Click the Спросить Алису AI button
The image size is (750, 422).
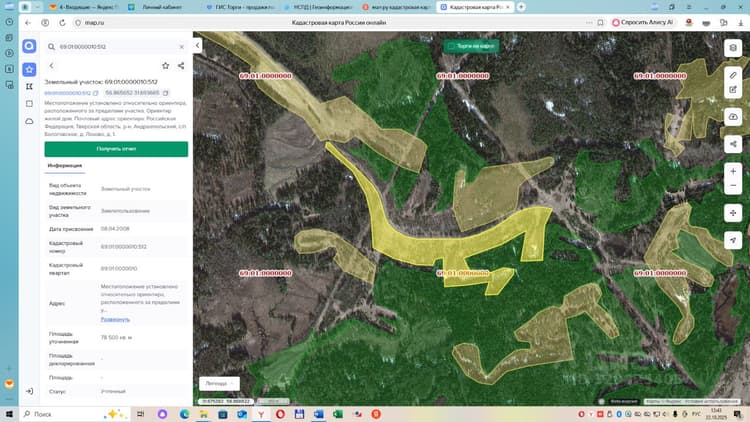[643, 22]
